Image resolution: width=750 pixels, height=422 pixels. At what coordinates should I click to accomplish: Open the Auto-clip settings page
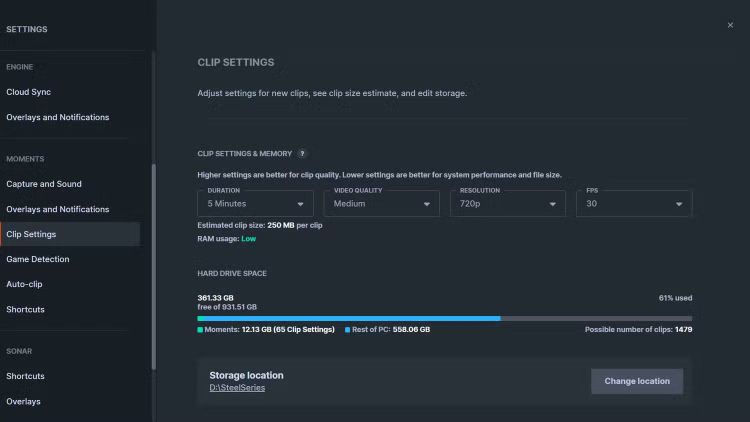point(25,284)
